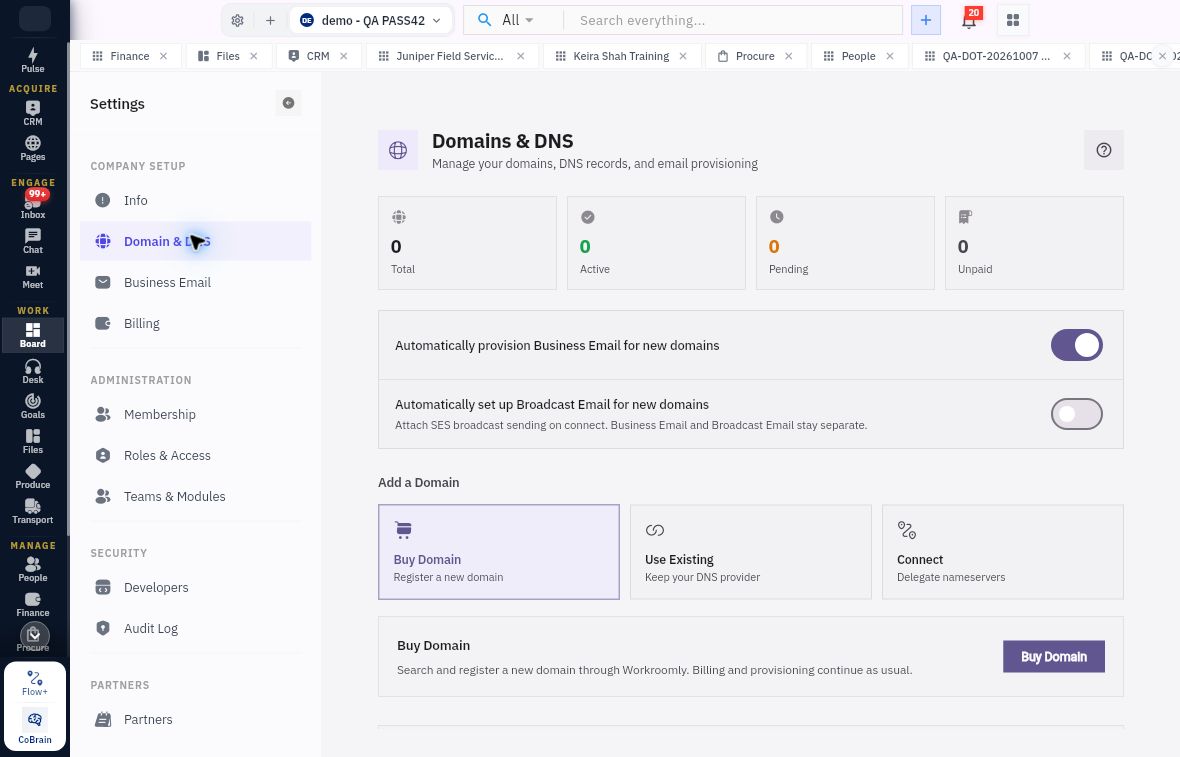Open Info settings page

[195, 200]
